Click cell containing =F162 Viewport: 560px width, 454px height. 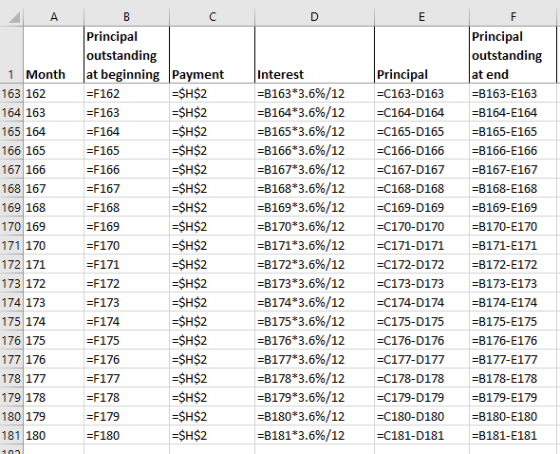[x=126, y=94]
